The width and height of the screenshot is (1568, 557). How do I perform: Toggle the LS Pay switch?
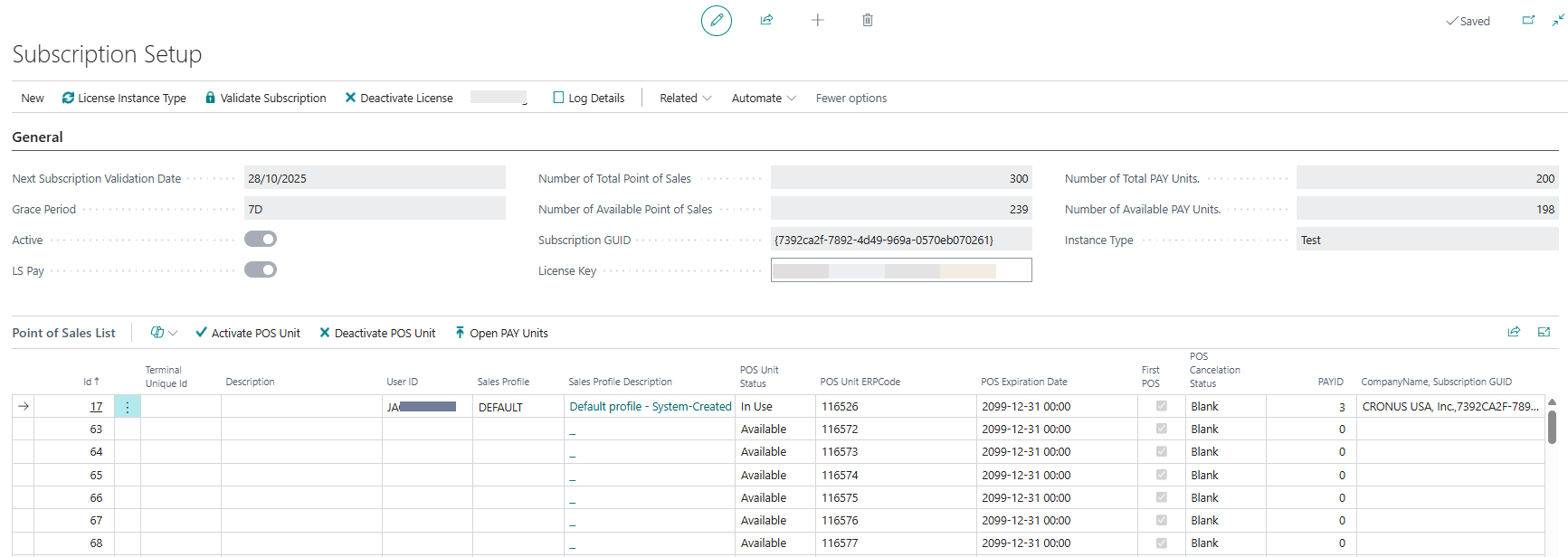(x=261, y=269)
